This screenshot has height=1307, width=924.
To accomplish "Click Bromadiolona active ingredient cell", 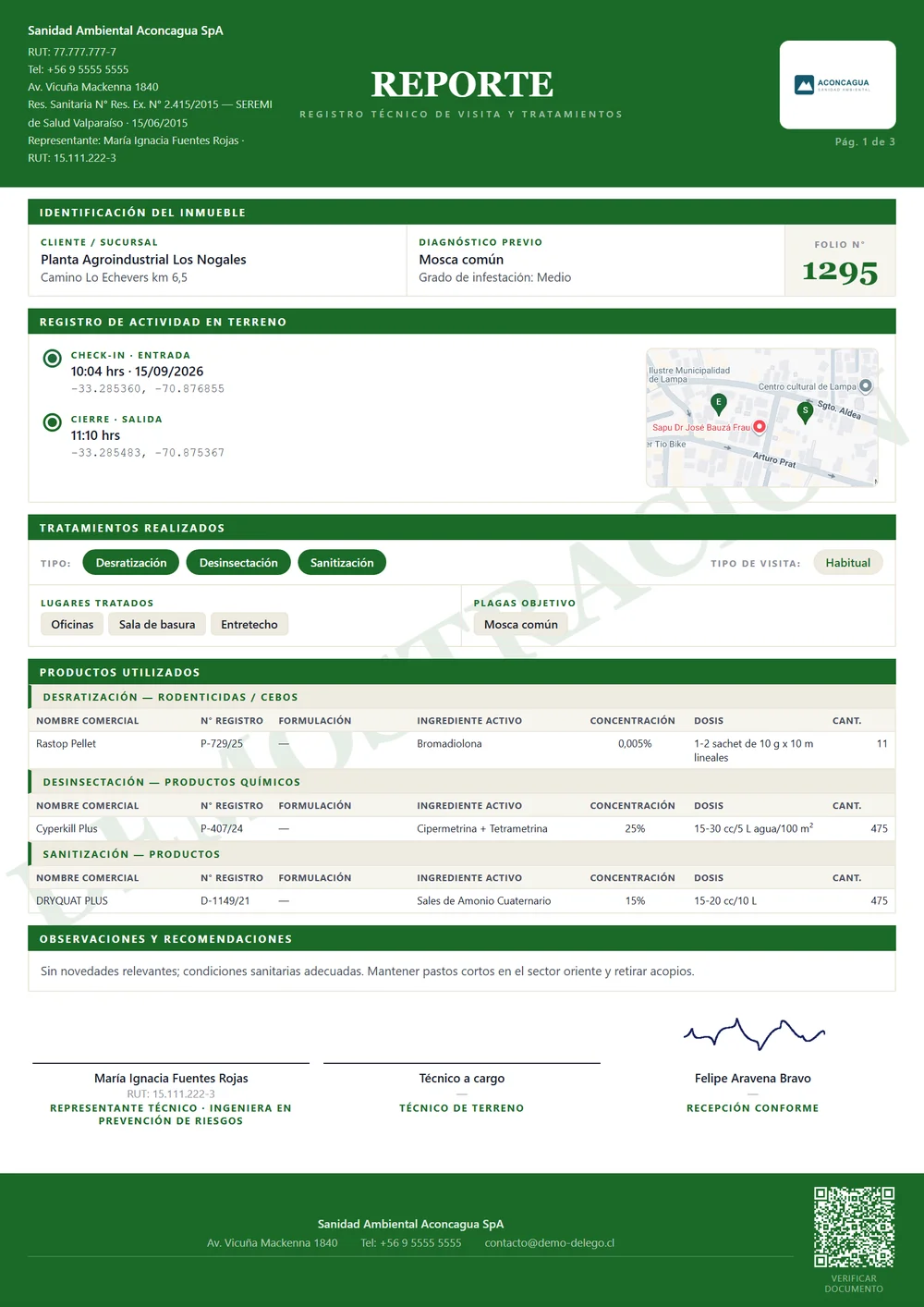I will pos(449,744).
